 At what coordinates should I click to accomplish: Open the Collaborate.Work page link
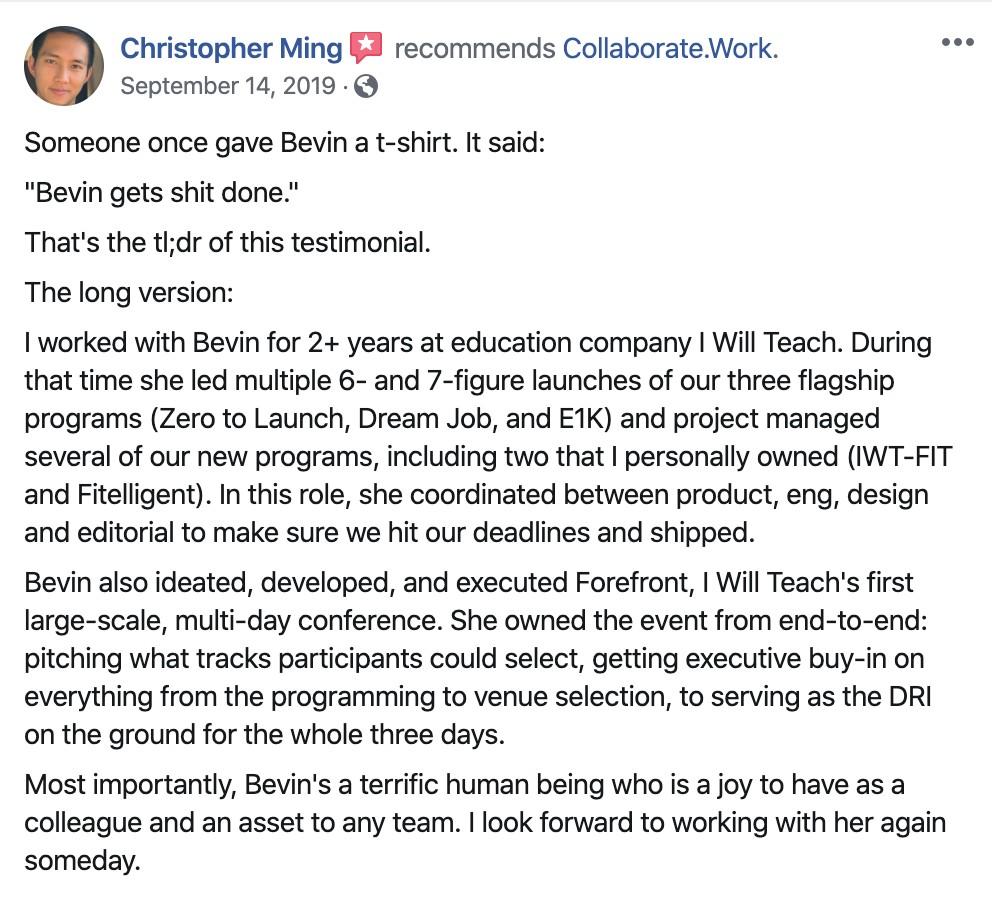670,47
